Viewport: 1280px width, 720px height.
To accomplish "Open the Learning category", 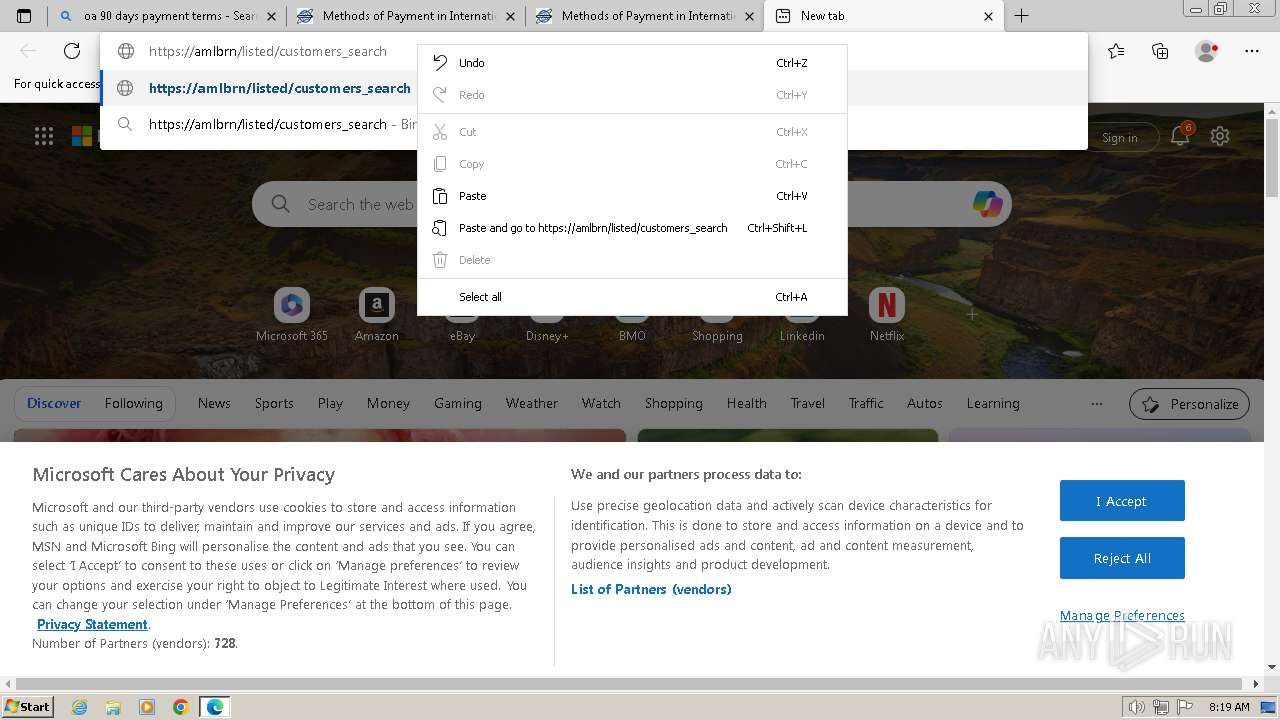I will (x=993, y=403).
